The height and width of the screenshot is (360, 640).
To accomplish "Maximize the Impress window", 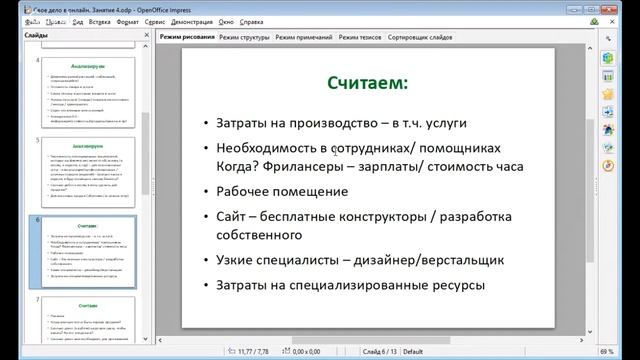I will (x=591, y=9).
